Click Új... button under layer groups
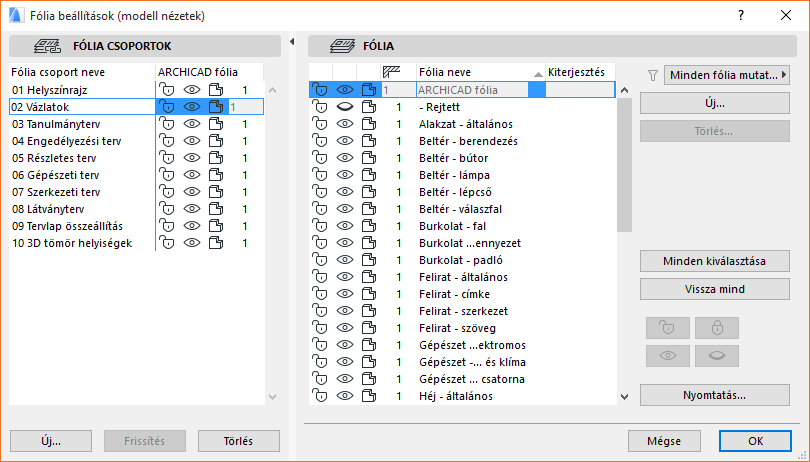Screen dimensions: 810x462 pos(51,441)
